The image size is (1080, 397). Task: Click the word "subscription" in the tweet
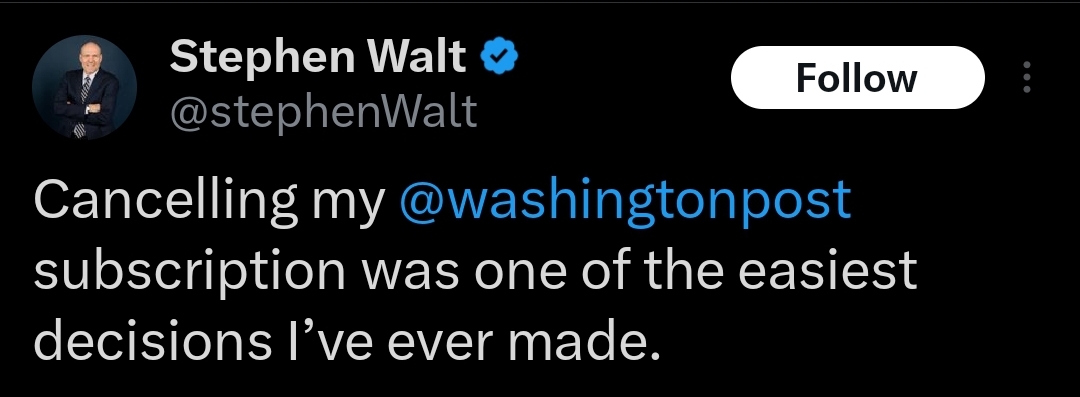click(189, 272)
